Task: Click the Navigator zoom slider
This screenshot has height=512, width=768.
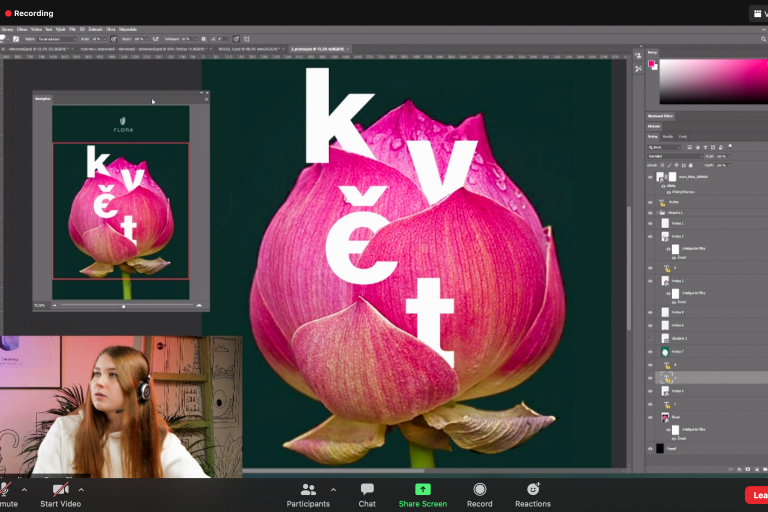Action: [x=124, y=305]
